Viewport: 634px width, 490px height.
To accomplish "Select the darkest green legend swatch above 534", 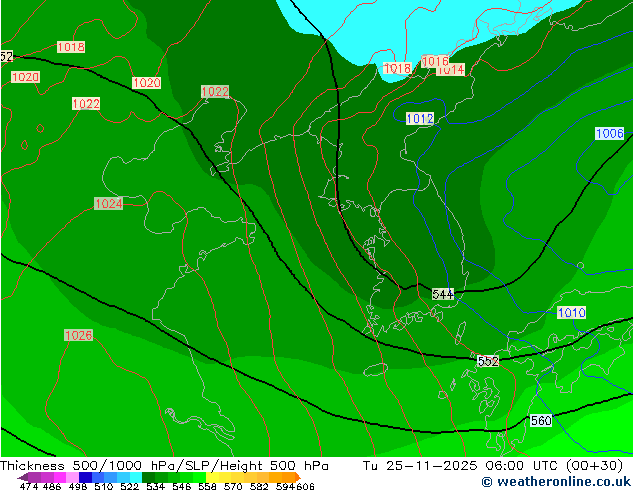I will (148, 477).
